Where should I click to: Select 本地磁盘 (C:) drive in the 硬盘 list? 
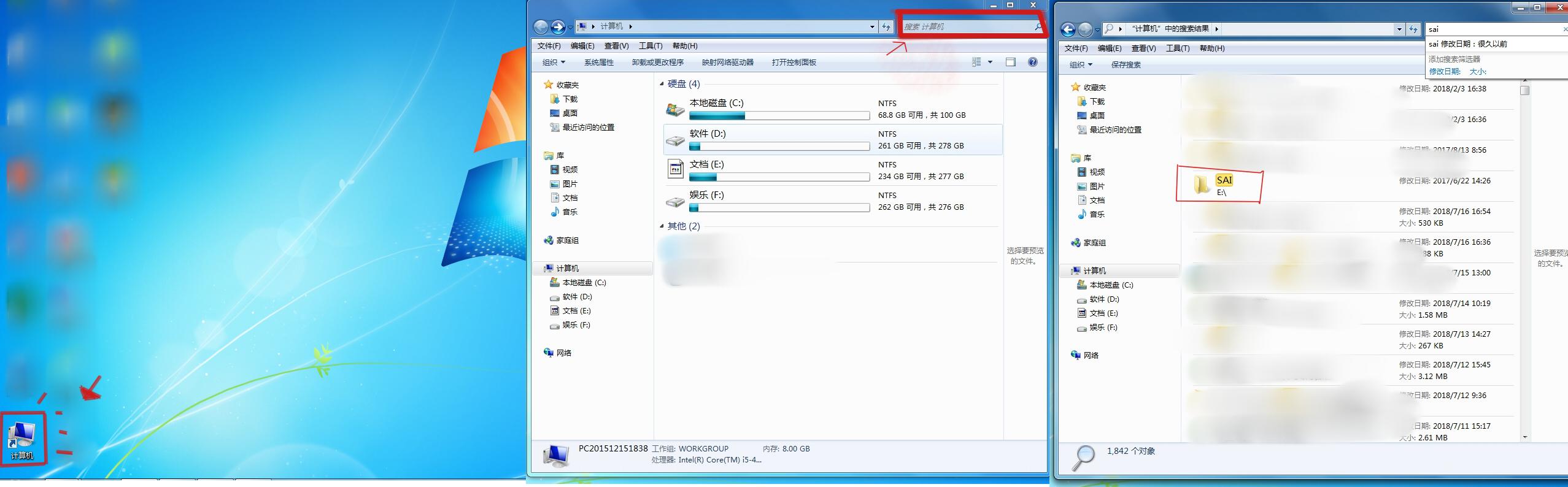(716, 103)
